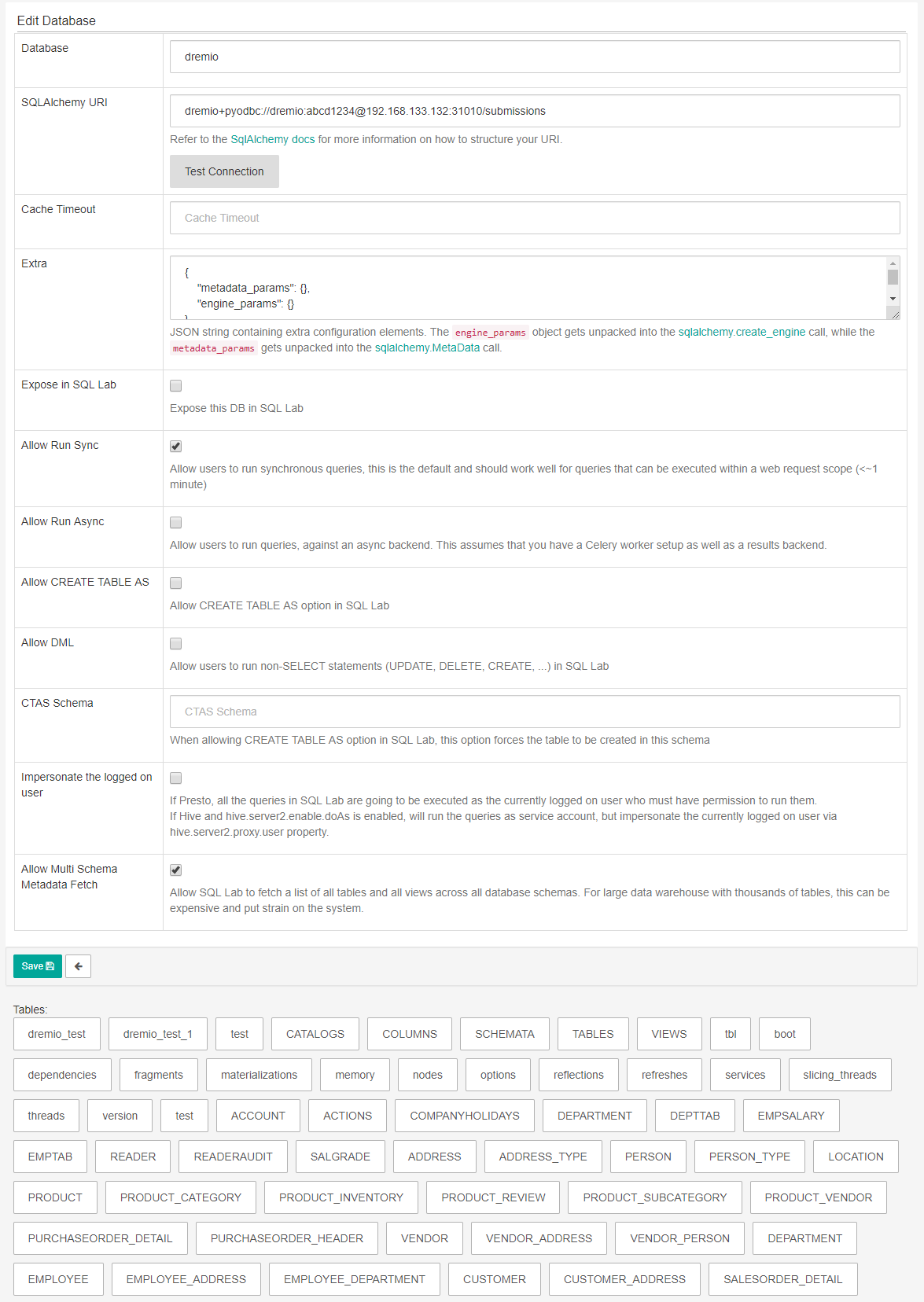Select the COLUMNS table

(410, 1034)
